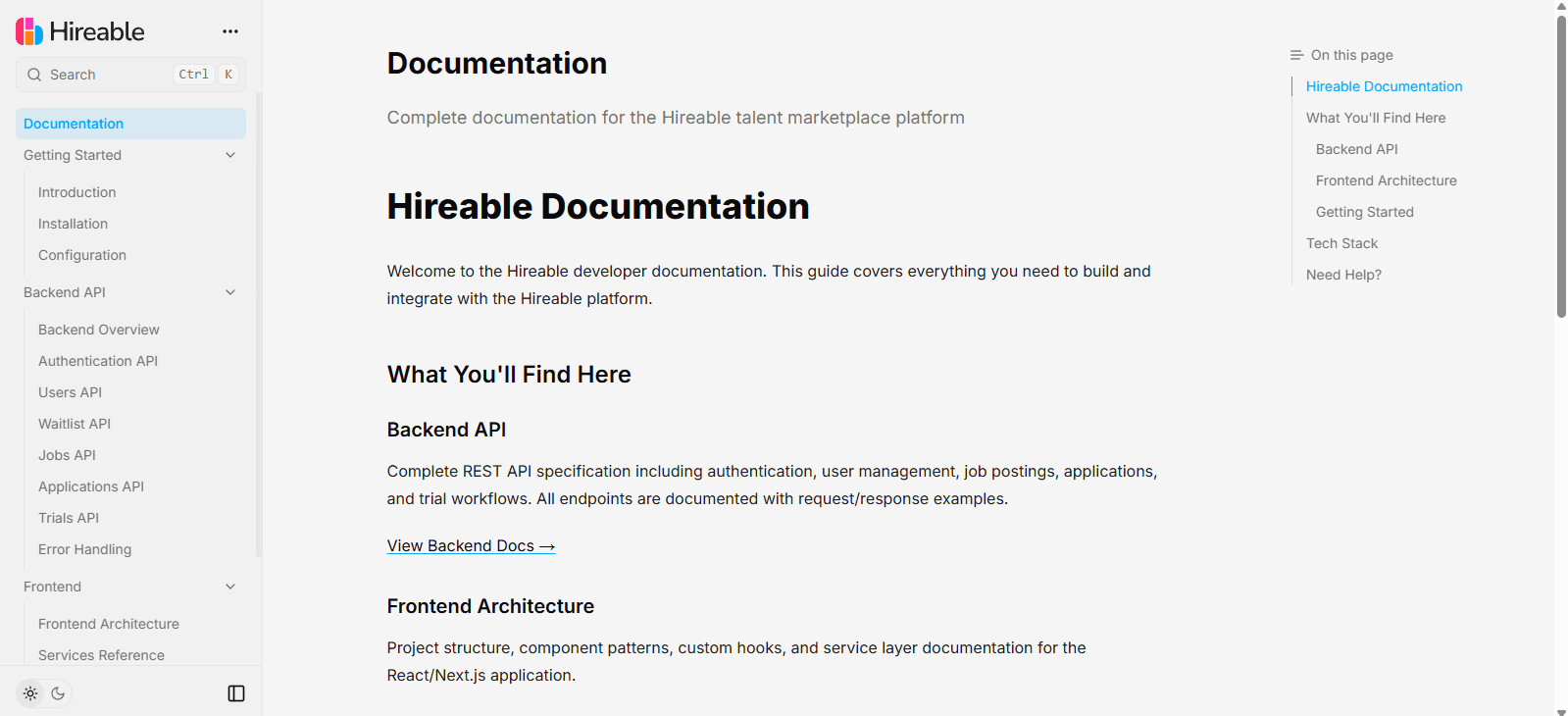Select Documentation in the sidebar

(x=130, y=124)
